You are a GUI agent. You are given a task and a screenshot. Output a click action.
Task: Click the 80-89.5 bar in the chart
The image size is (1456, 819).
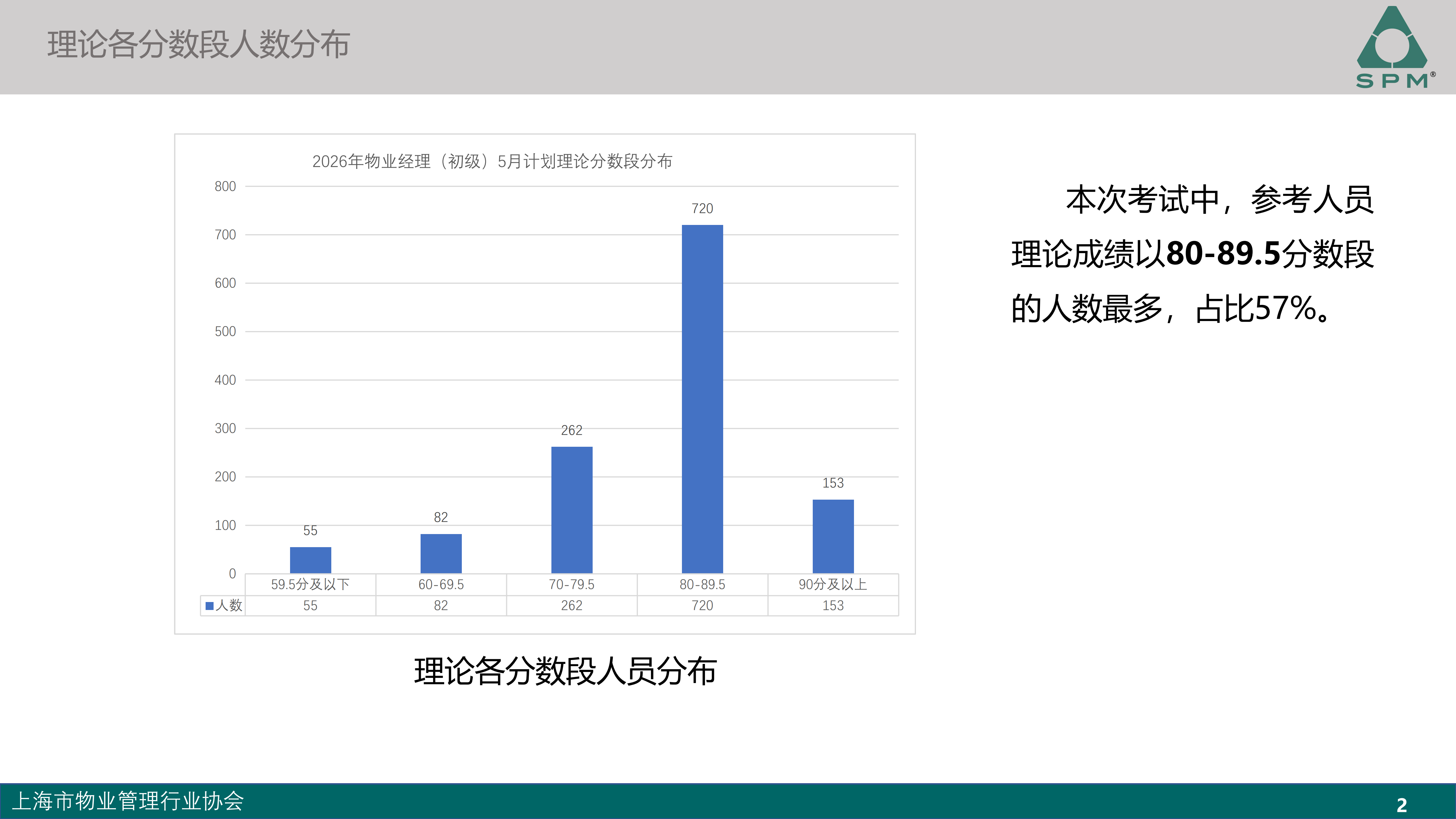(702, 399)
